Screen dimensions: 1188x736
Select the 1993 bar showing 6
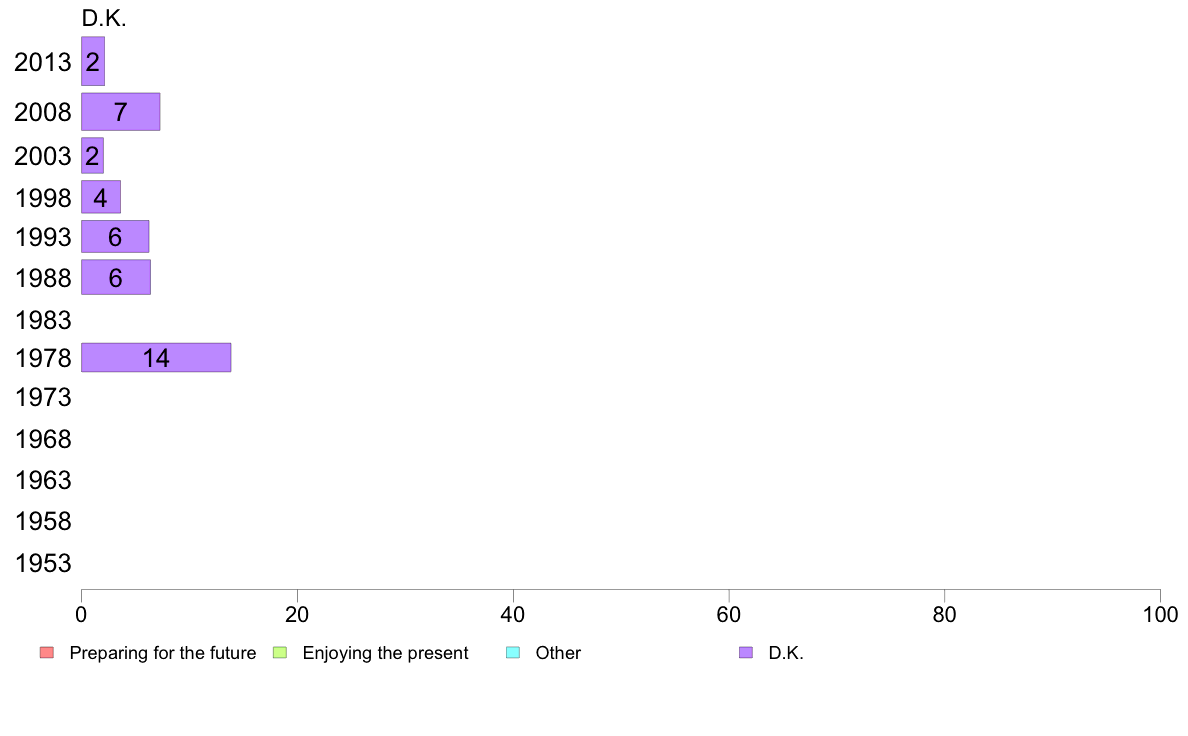pos(115,236)
